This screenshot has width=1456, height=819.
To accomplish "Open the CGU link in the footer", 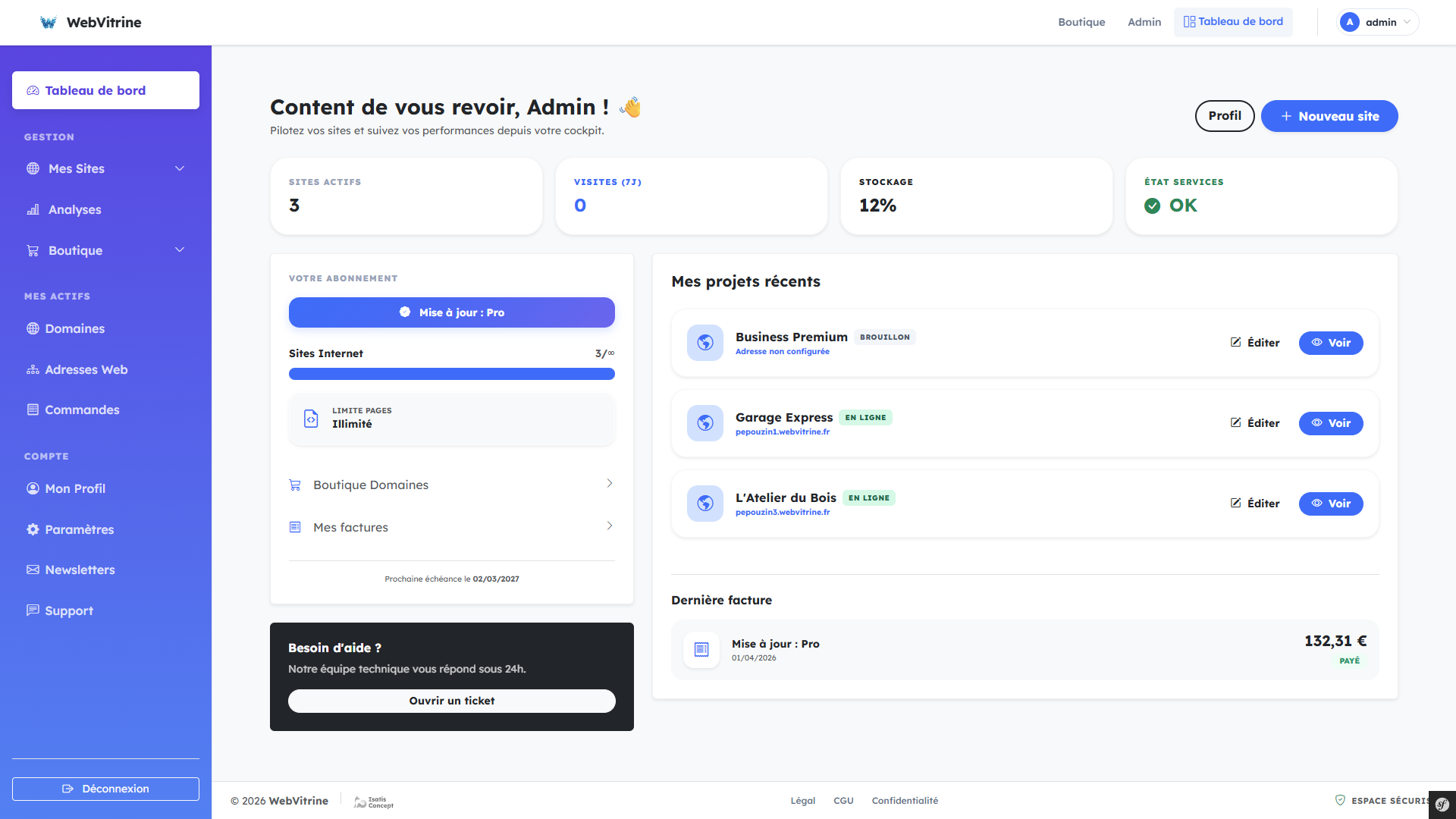I will tap(843, 800).
